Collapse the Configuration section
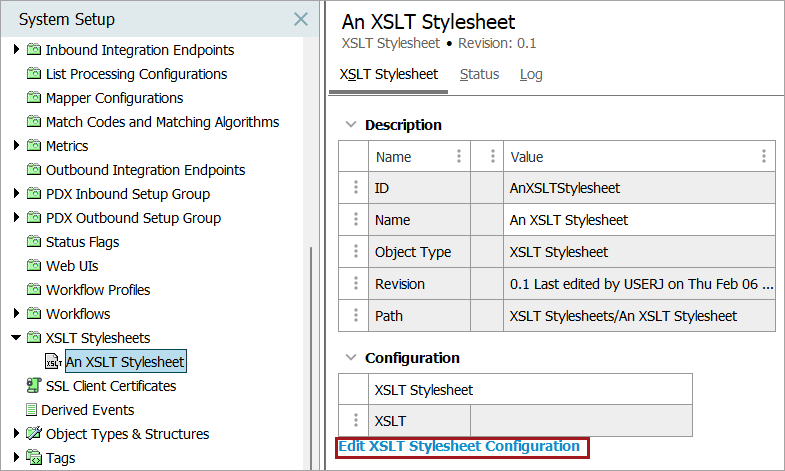This screenshot has width=785, height=471. click(349, 358)
